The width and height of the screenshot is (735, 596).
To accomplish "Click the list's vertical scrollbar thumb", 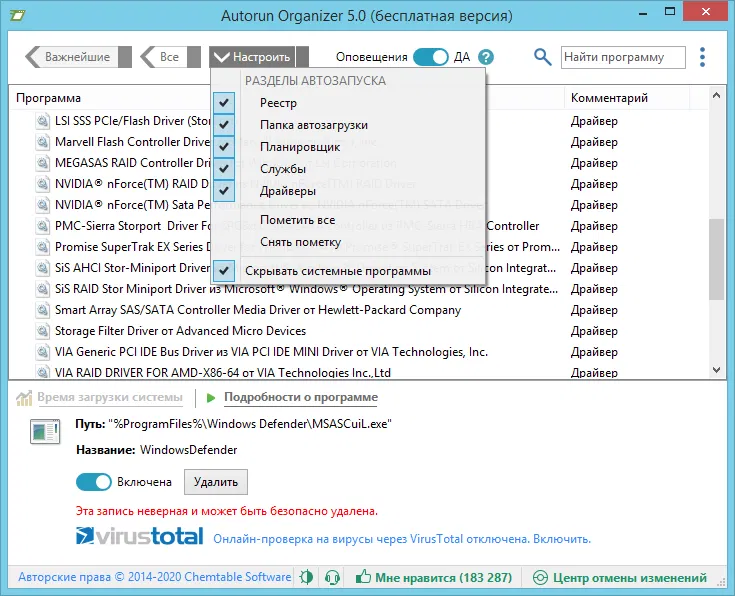I will [716, 259].
